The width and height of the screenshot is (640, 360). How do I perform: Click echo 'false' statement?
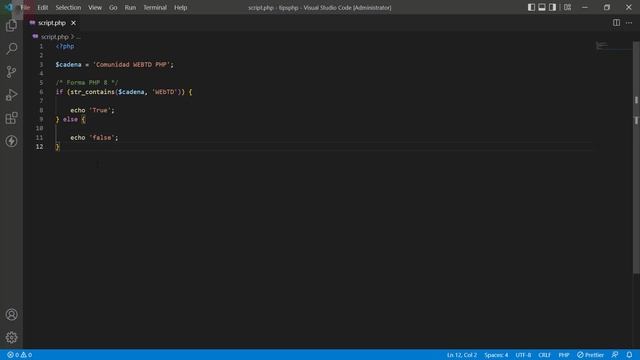pos(94,138)
